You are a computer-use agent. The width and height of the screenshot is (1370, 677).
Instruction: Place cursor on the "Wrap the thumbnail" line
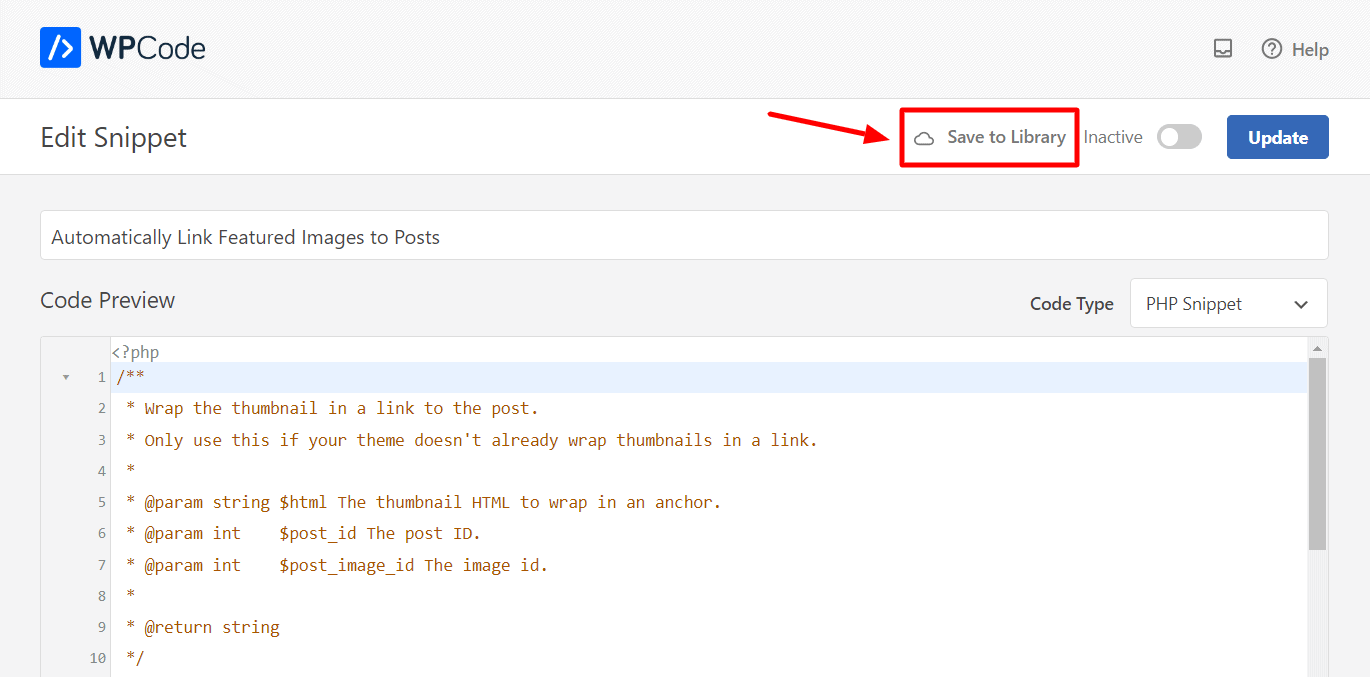click(x=340, y=409)
